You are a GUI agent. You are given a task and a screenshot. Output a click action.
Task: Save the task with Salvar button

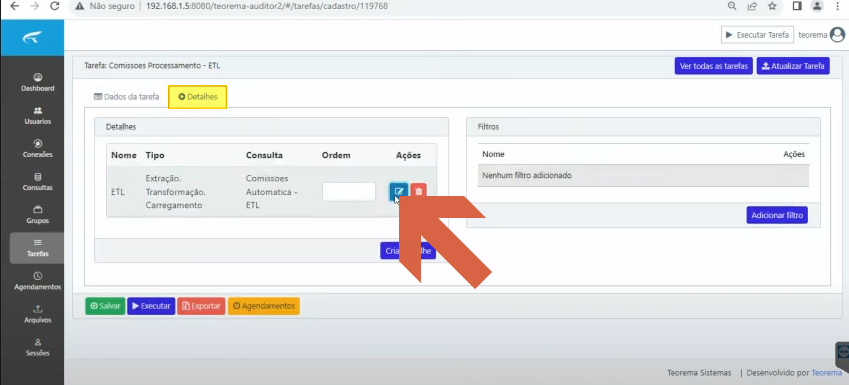pos(105,306)
